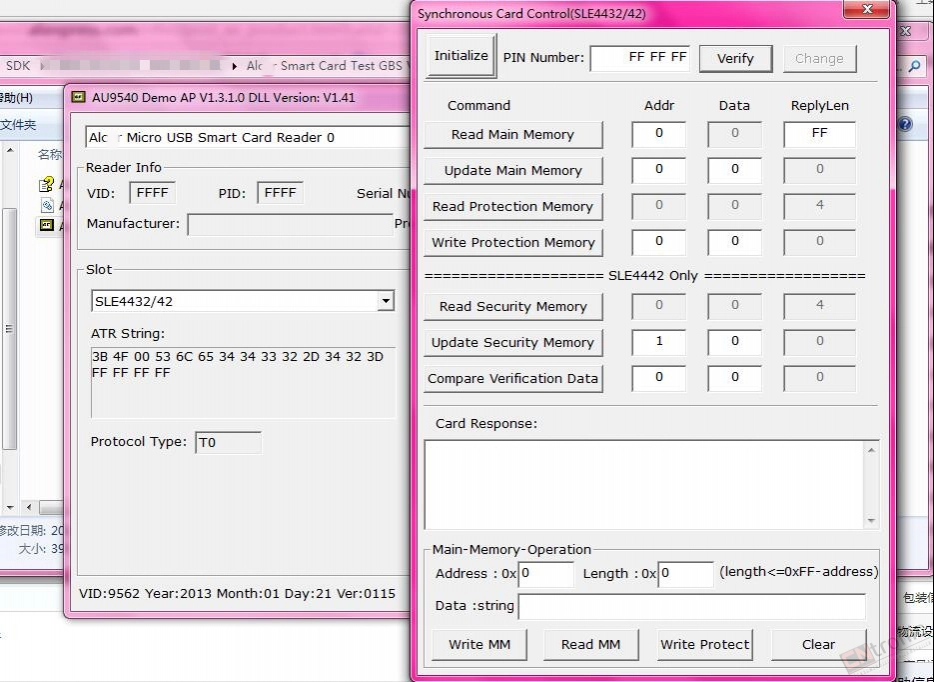This screenshot has width=934, height=682.
Task: Clear the card response output
Action: click(x=818, y=644)
